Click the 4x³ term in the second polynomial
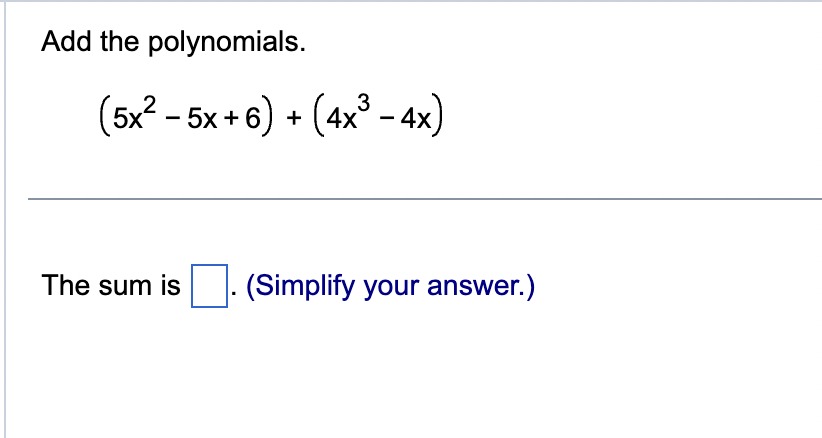The height and width of the screenshot is (438, 822). pyautogui.click(x=349, y=114)
